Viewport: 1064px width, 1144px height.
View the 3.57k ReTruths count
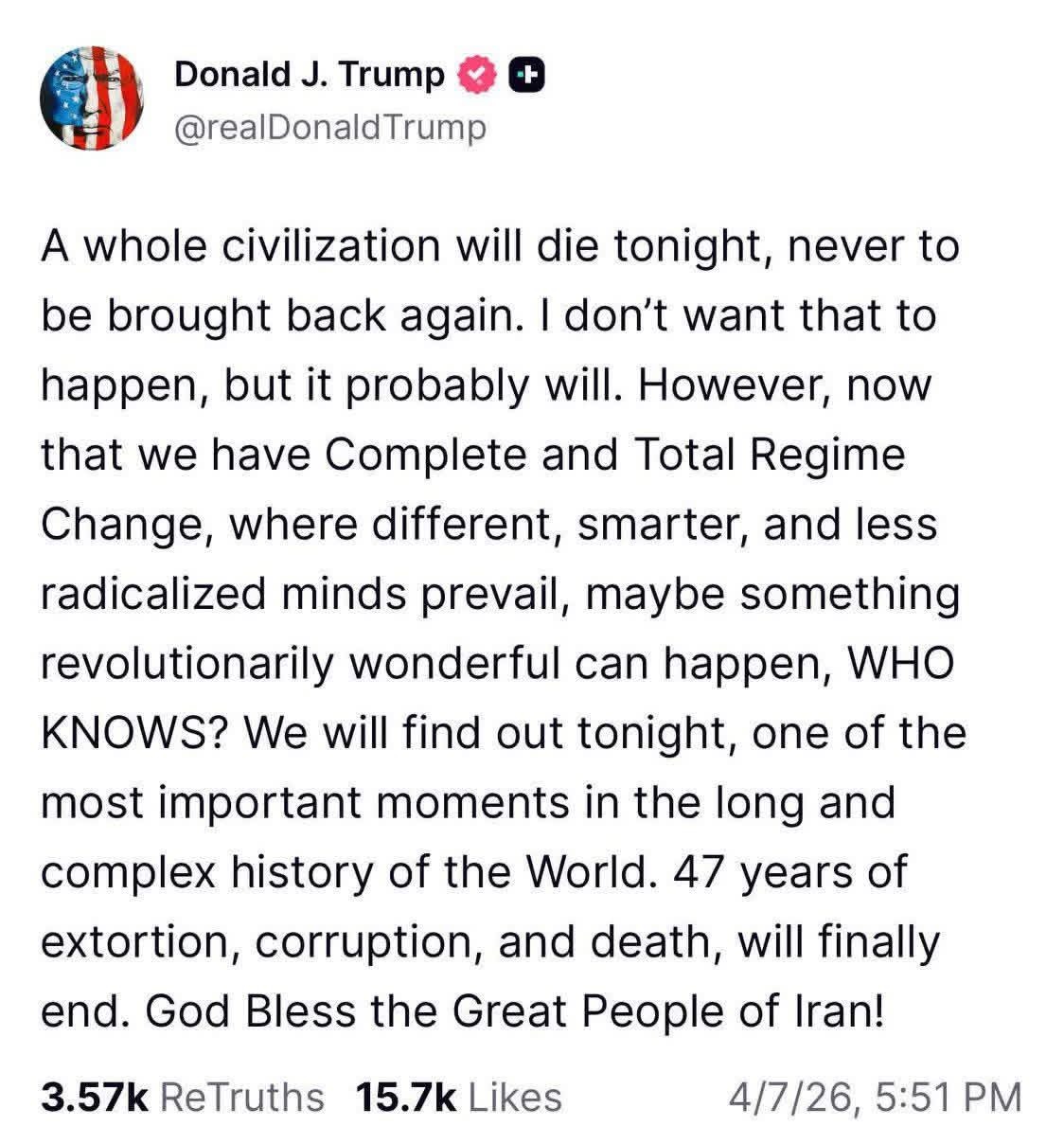pyautogui.click(x=182, y=1097)
